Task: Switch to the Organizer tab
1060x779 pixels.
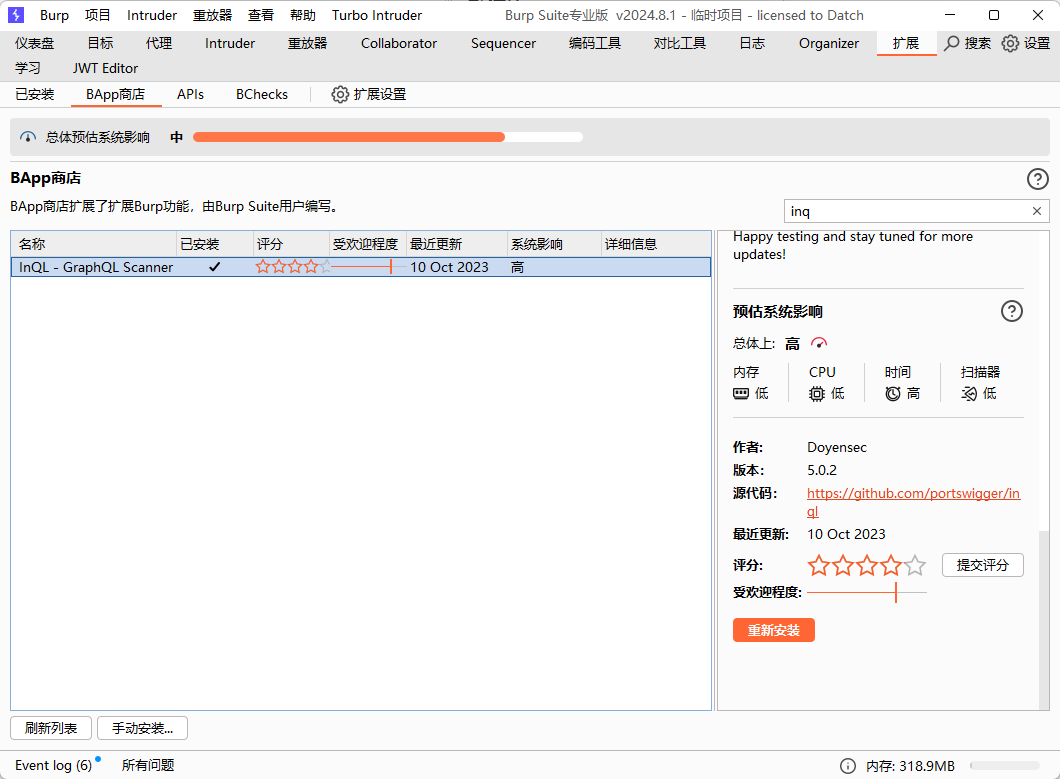Action: [x=829, y=43]
